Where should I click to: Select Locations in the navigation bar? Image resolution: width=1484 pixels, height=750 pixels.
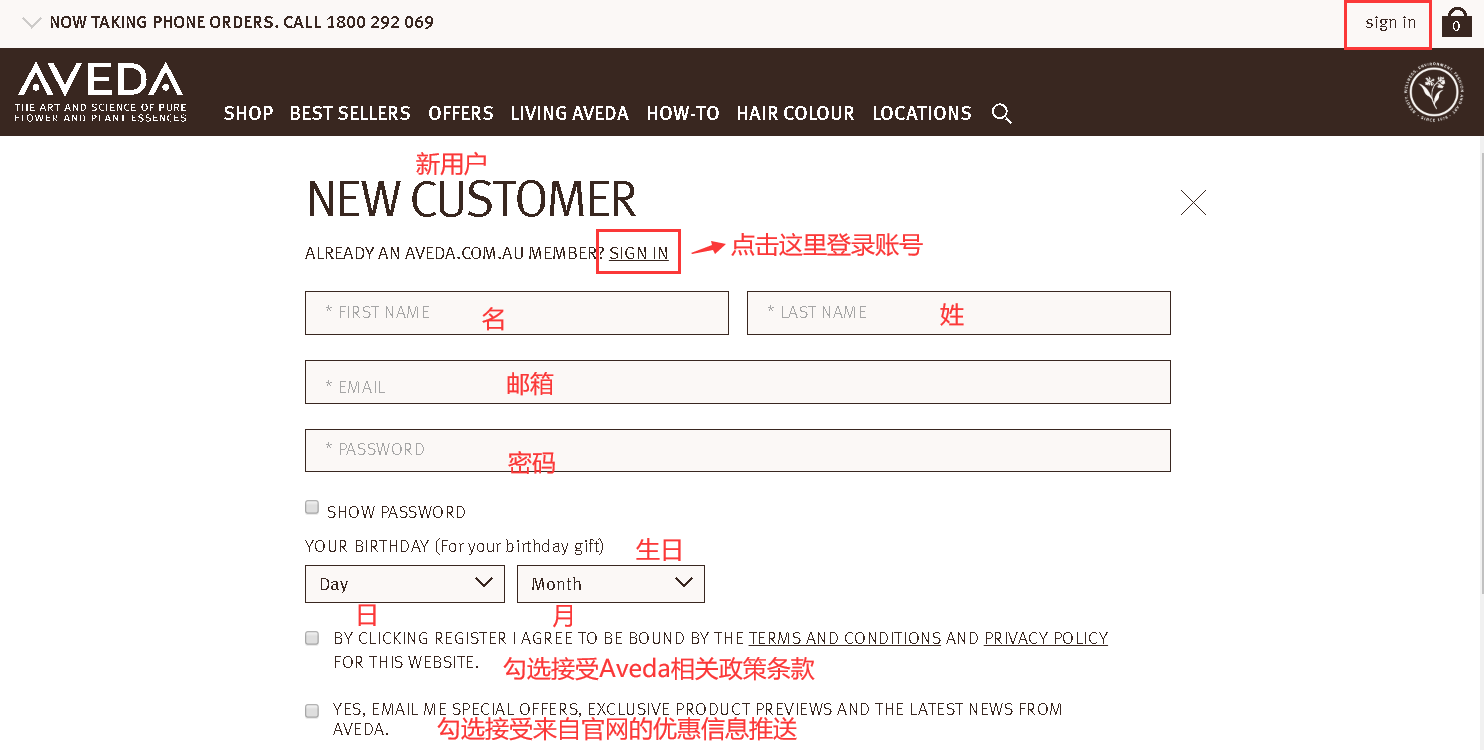click(x=921, y=113)
